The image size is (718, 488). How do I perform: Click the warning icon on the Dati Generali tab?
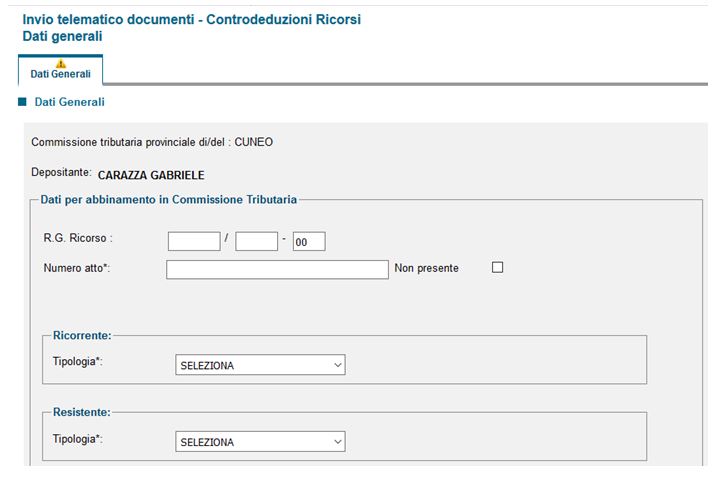(x=60, y=63)
